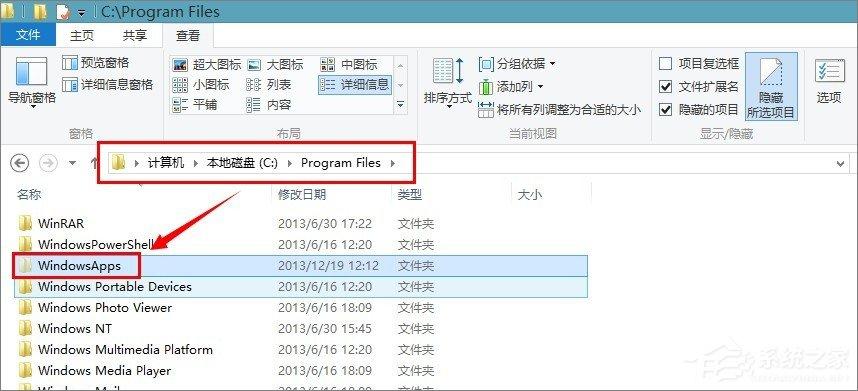Switch to the 查看 view tab
858x391 pixels.
[188, 36]
